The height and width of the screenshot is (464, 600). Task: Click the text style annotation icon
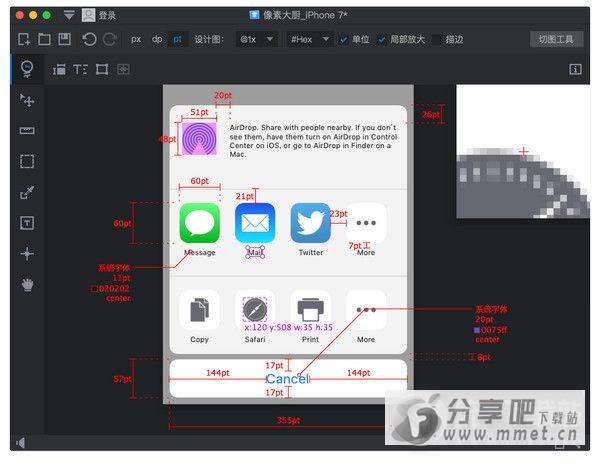coord(80,69)
